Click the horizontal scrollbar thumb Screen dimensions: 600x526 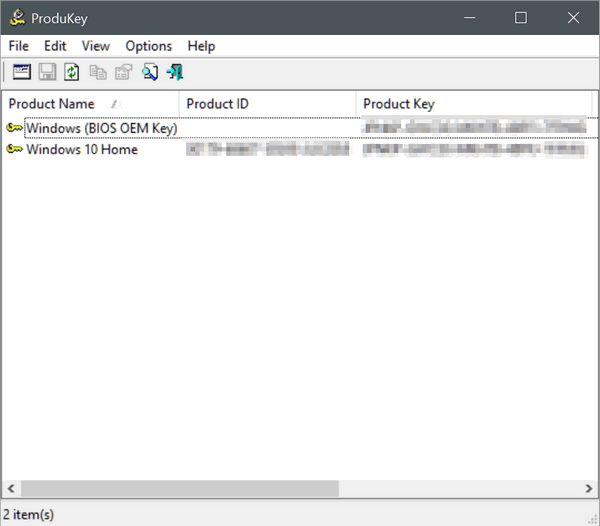pyautogui.click(x=179, y=489)
